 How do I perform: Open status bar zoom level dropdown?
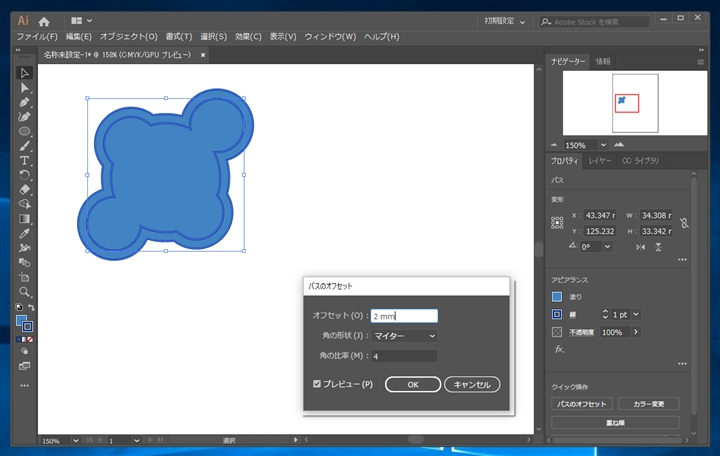(x=75, y=440)
